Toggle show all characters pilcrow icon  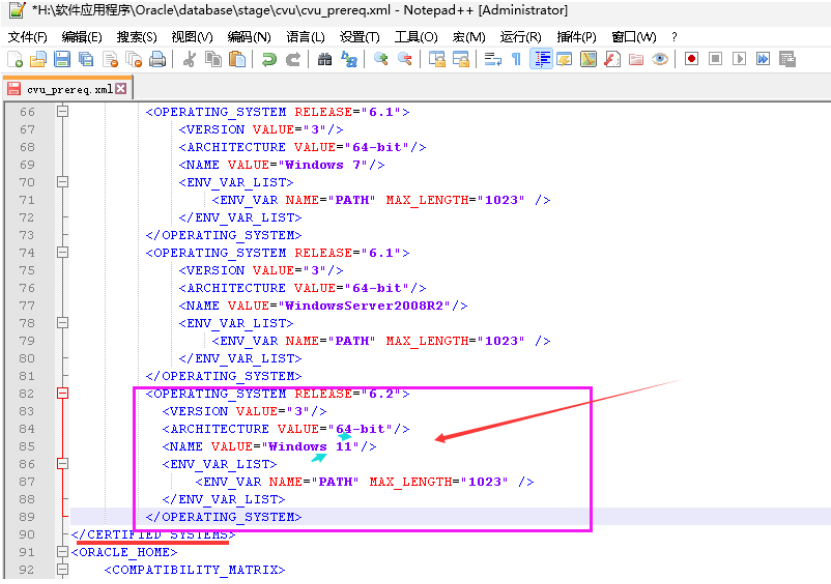516,60
